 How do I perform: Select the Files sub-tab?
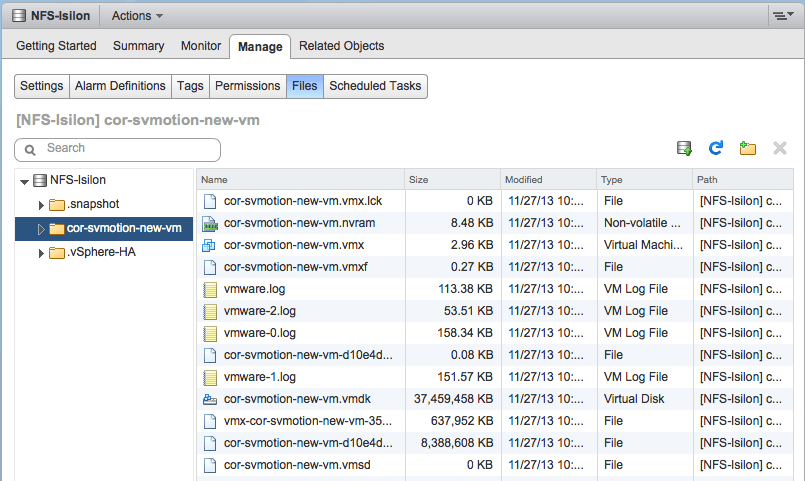click(304, 86)
